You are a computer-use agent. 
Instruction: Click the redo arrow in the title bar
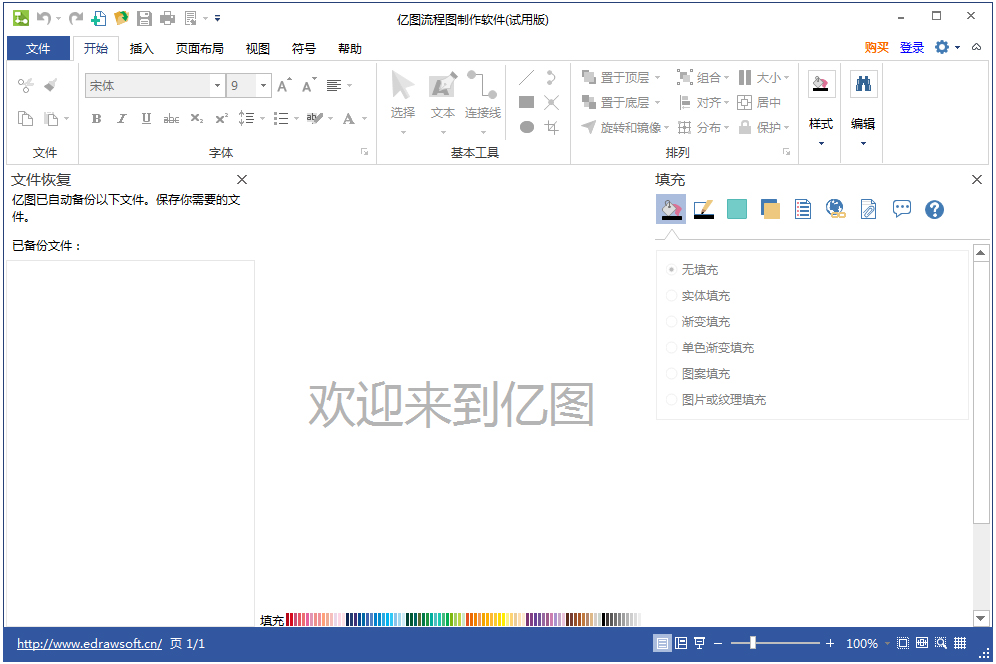(76, 18)
